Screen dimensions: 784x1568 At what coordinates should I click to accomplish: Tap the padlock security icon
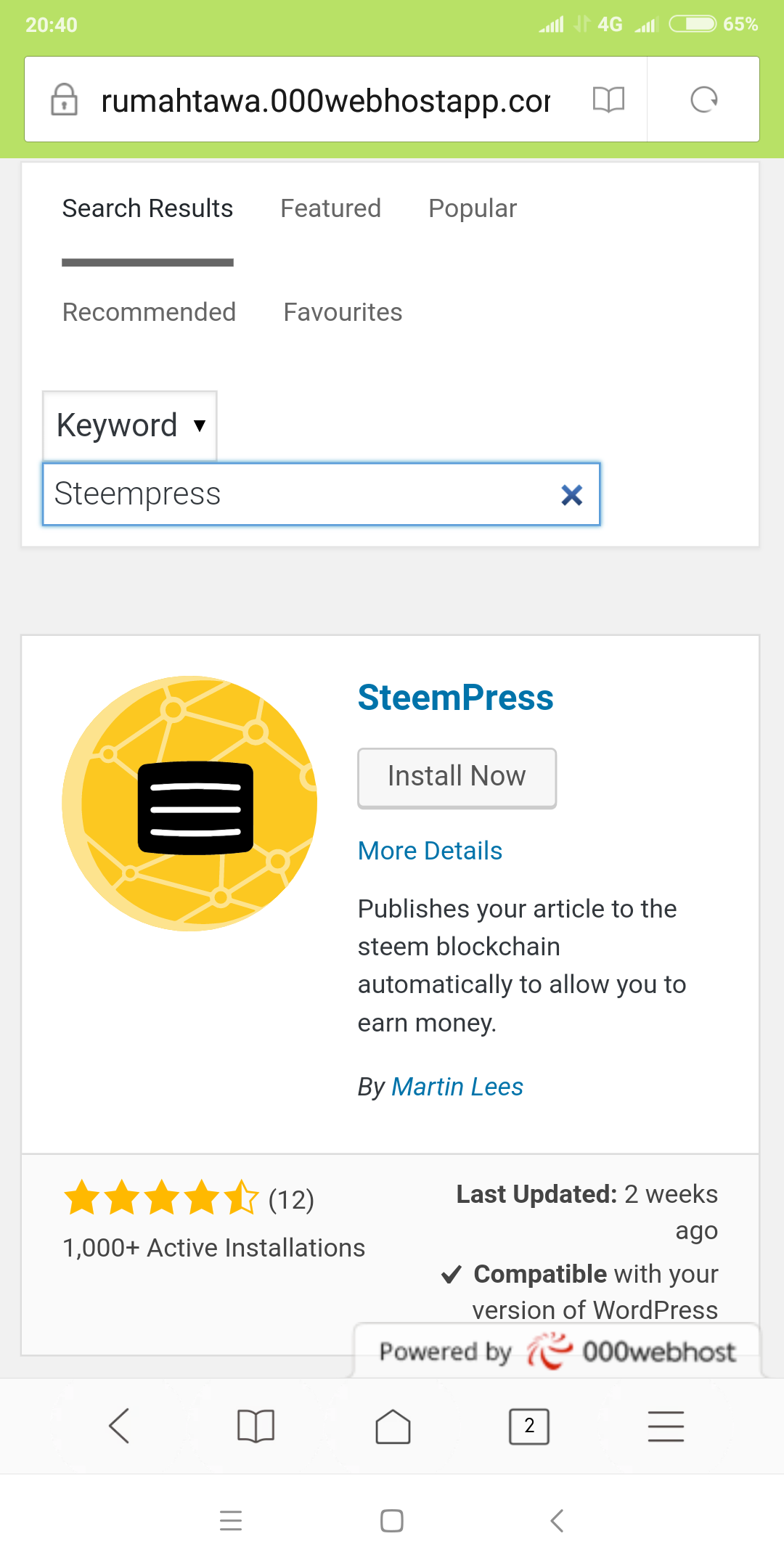pyautogui.click(x=64, y=99)
